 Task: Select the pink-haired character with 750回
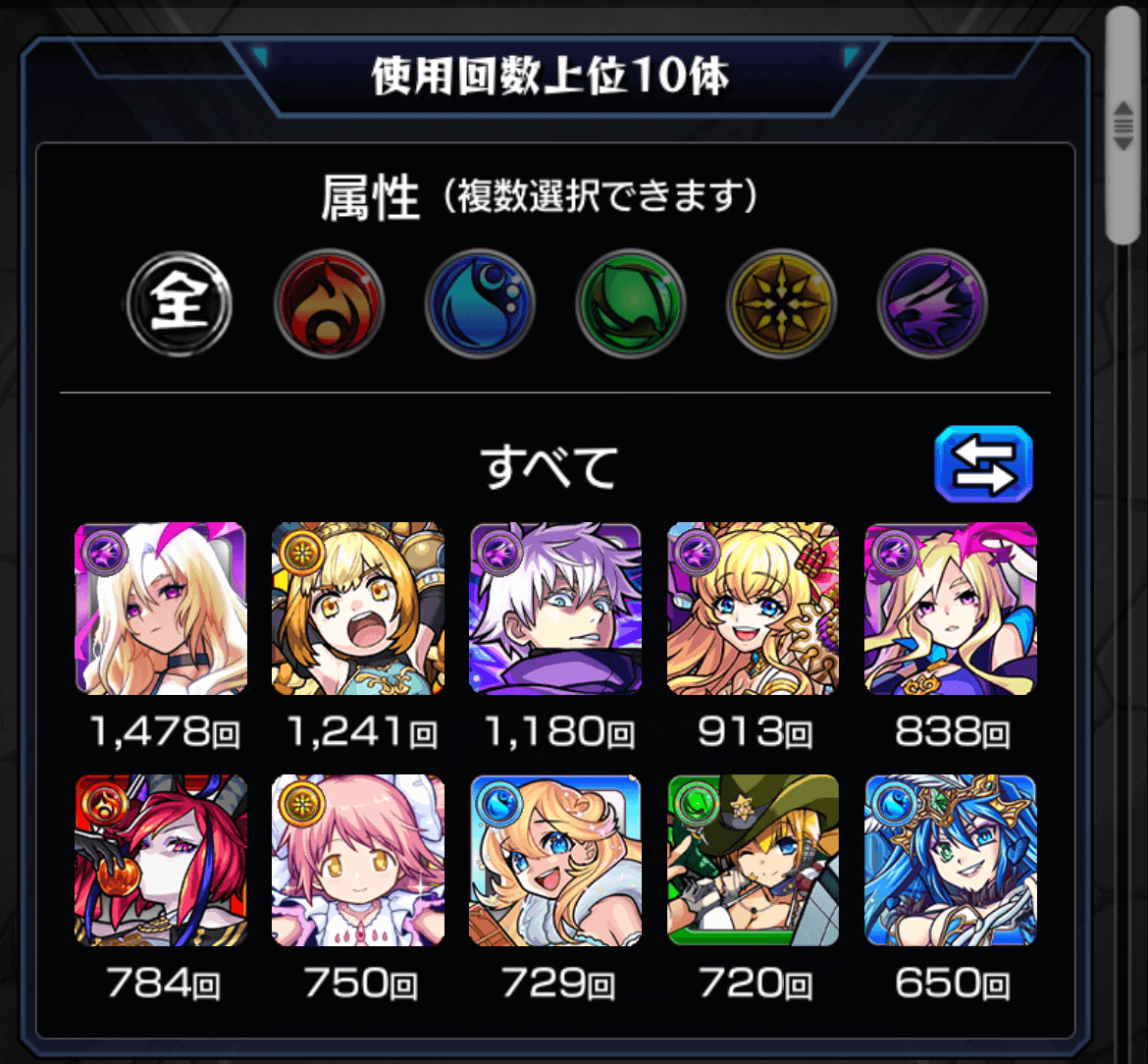[358, 861]
